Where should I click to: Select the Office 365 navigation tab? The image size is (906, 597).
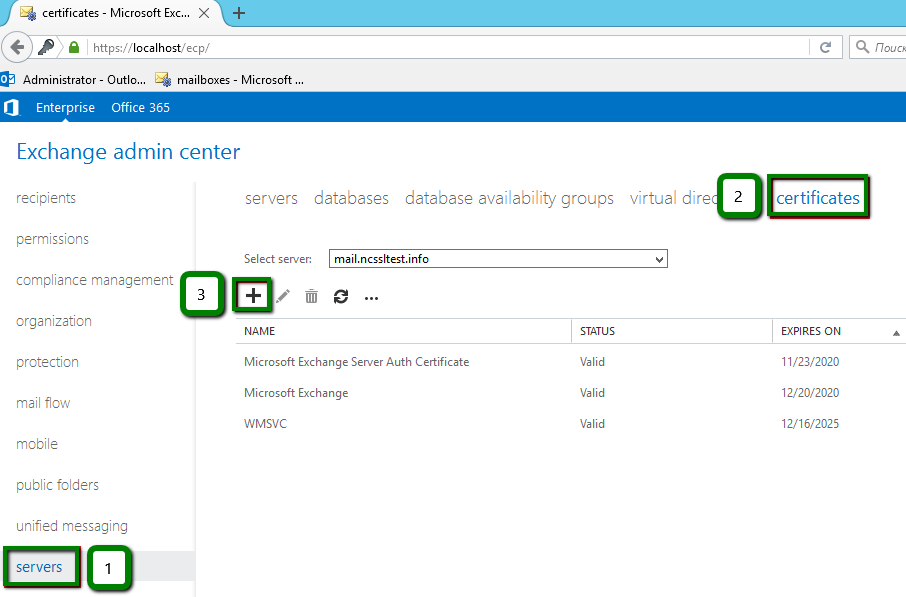click(x=140, y=107)
